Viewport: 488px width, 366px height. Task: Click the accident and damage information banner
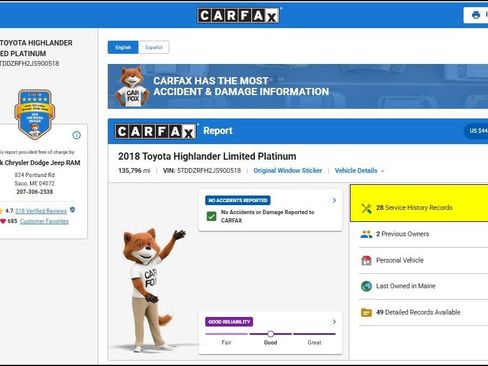coord(298,87)
